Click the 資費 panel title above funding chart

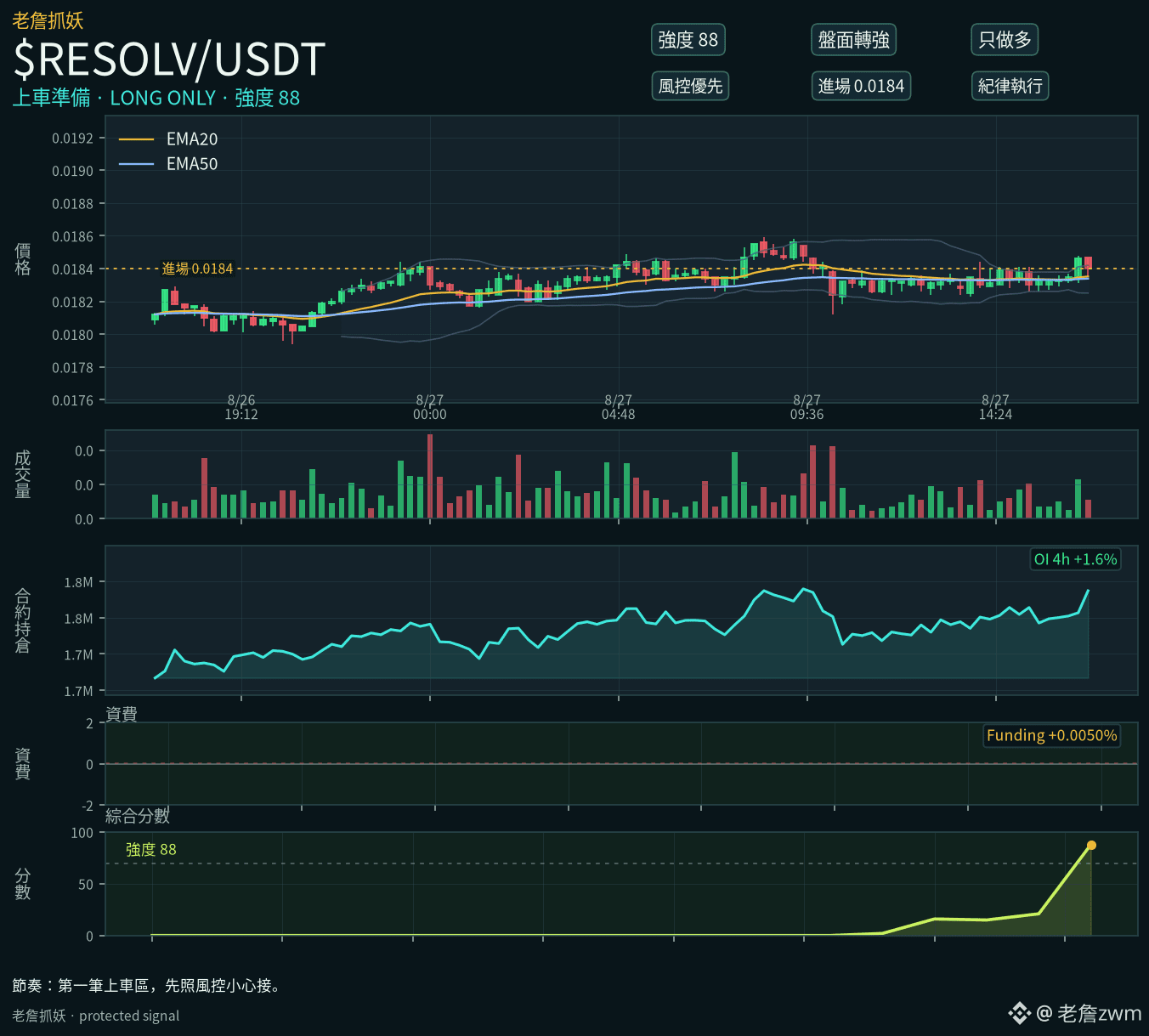tap(122, 714)
